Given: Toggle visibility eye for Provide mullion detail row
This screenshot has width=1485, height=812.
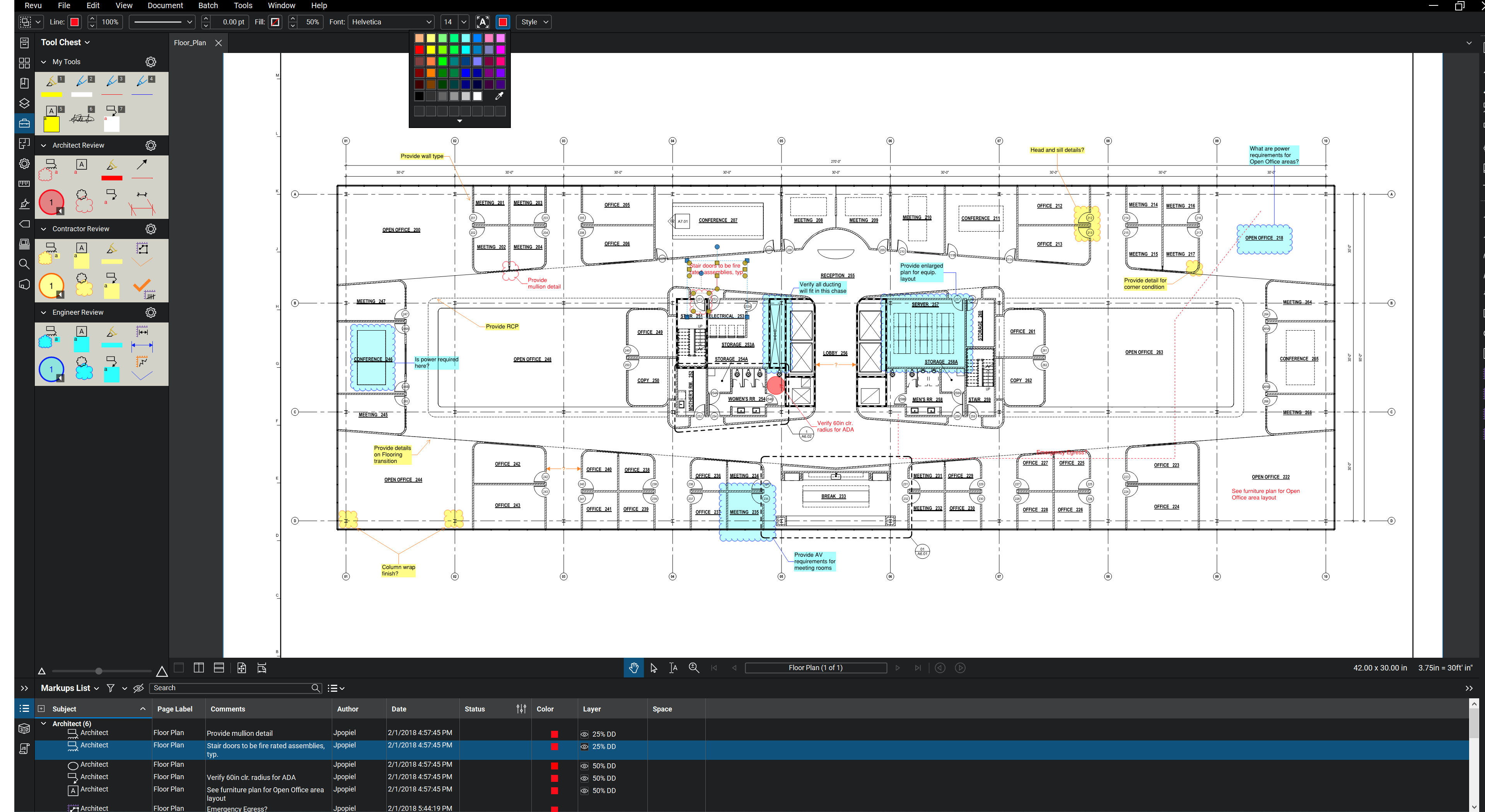Looking at the screenshot, I should pos(584,734).
